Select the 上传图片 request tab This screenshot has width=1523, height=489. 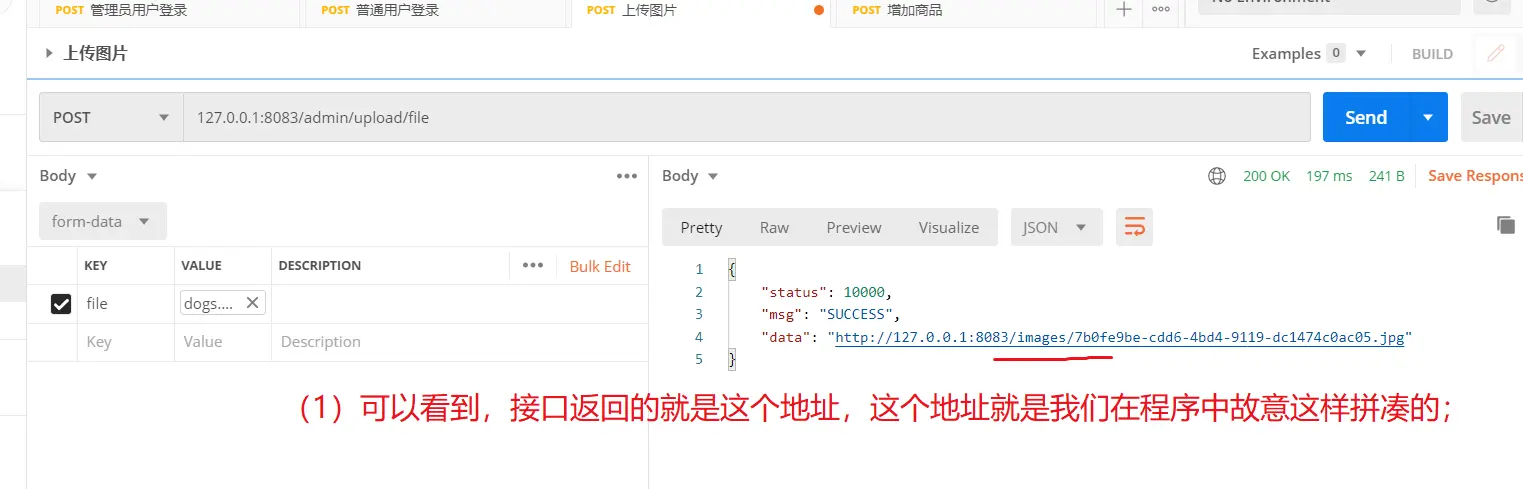[x=632, y=10]
